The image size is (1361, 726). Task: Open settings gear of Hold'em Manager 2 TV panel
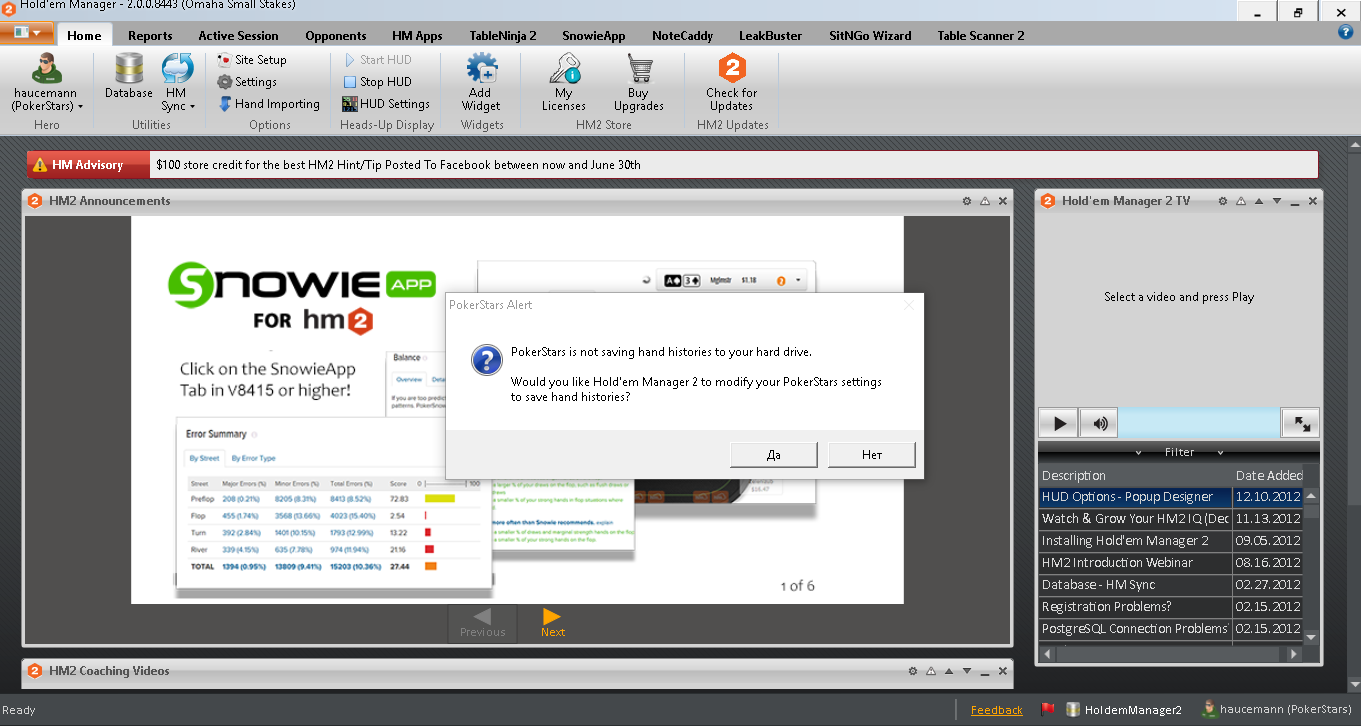pyautogui.click(x=1222, y=201)
